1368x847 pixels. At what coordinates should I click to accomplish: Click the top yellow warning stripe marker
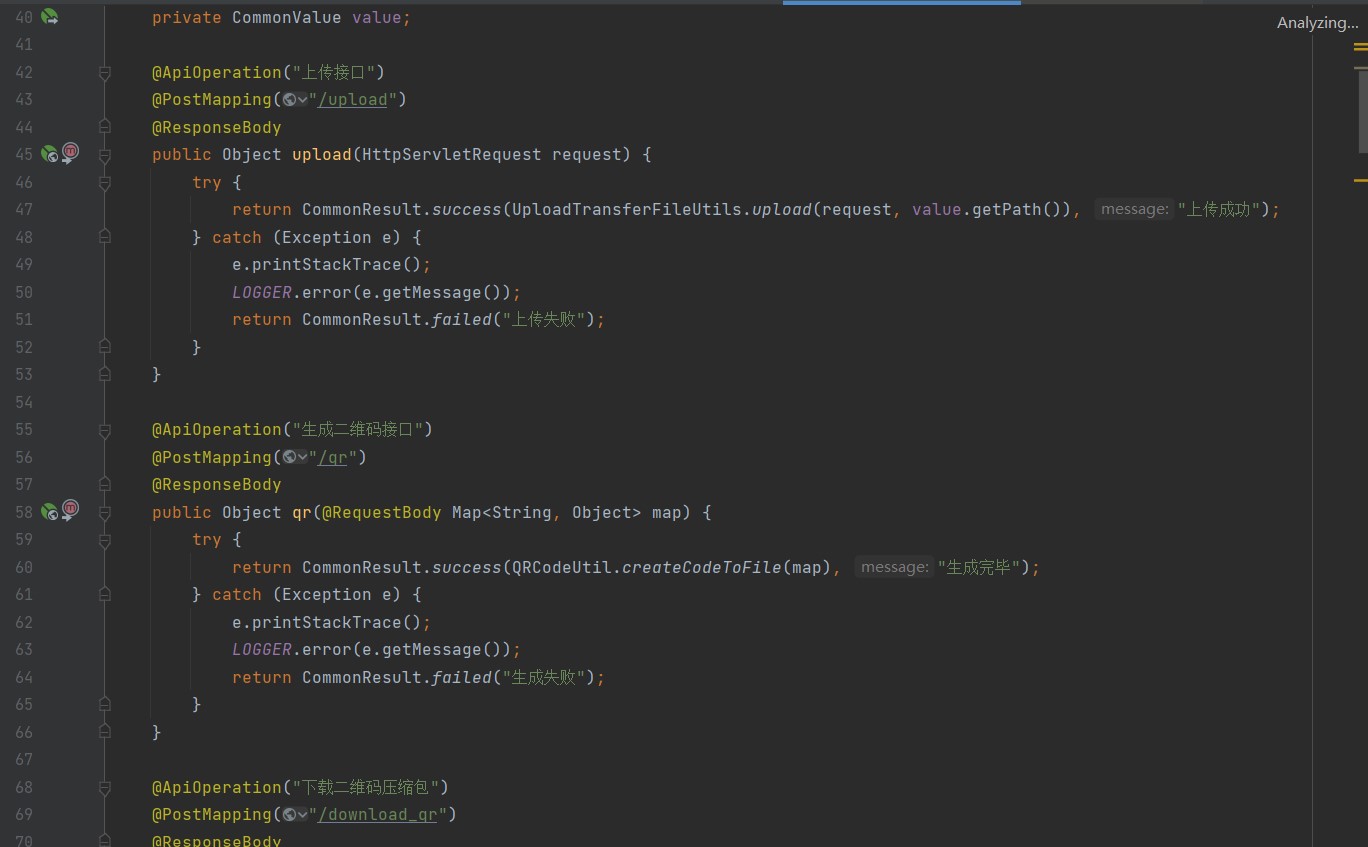[1361, 46]
